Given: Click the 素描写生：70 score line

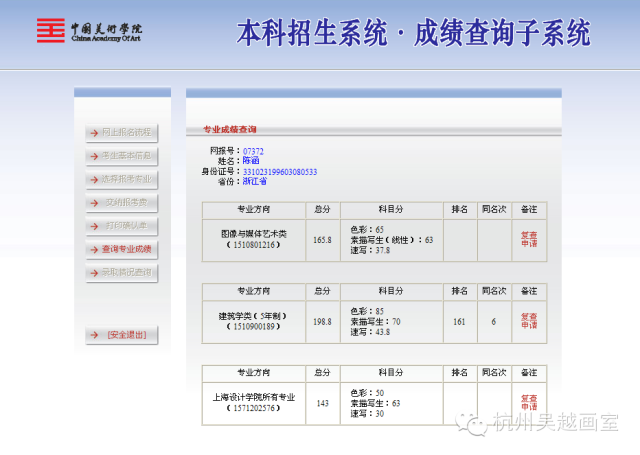Looking at the screenshot, I should (376, 322).
